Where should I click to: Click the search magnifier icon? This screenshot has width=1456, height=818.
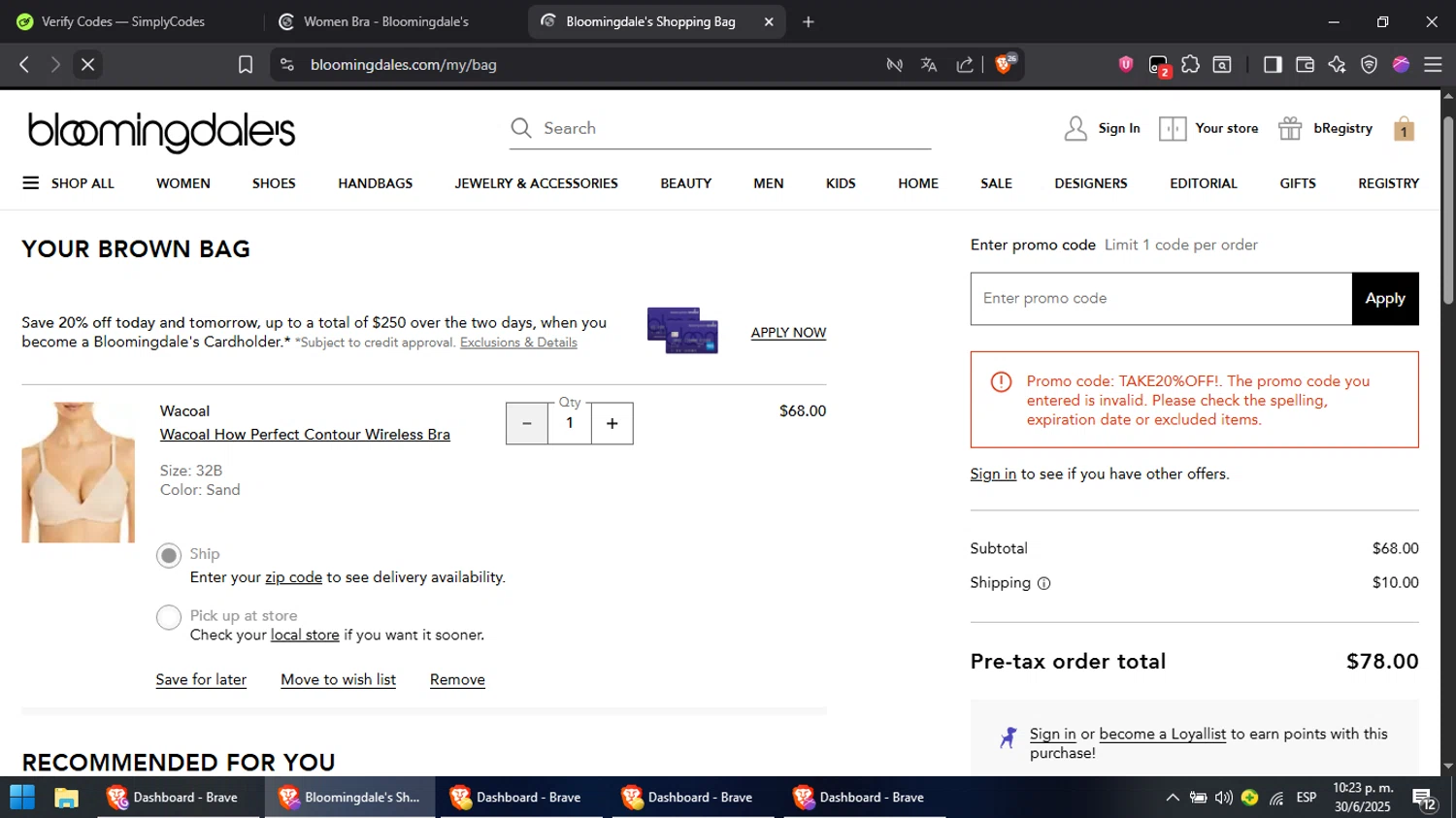coord(521,128)
